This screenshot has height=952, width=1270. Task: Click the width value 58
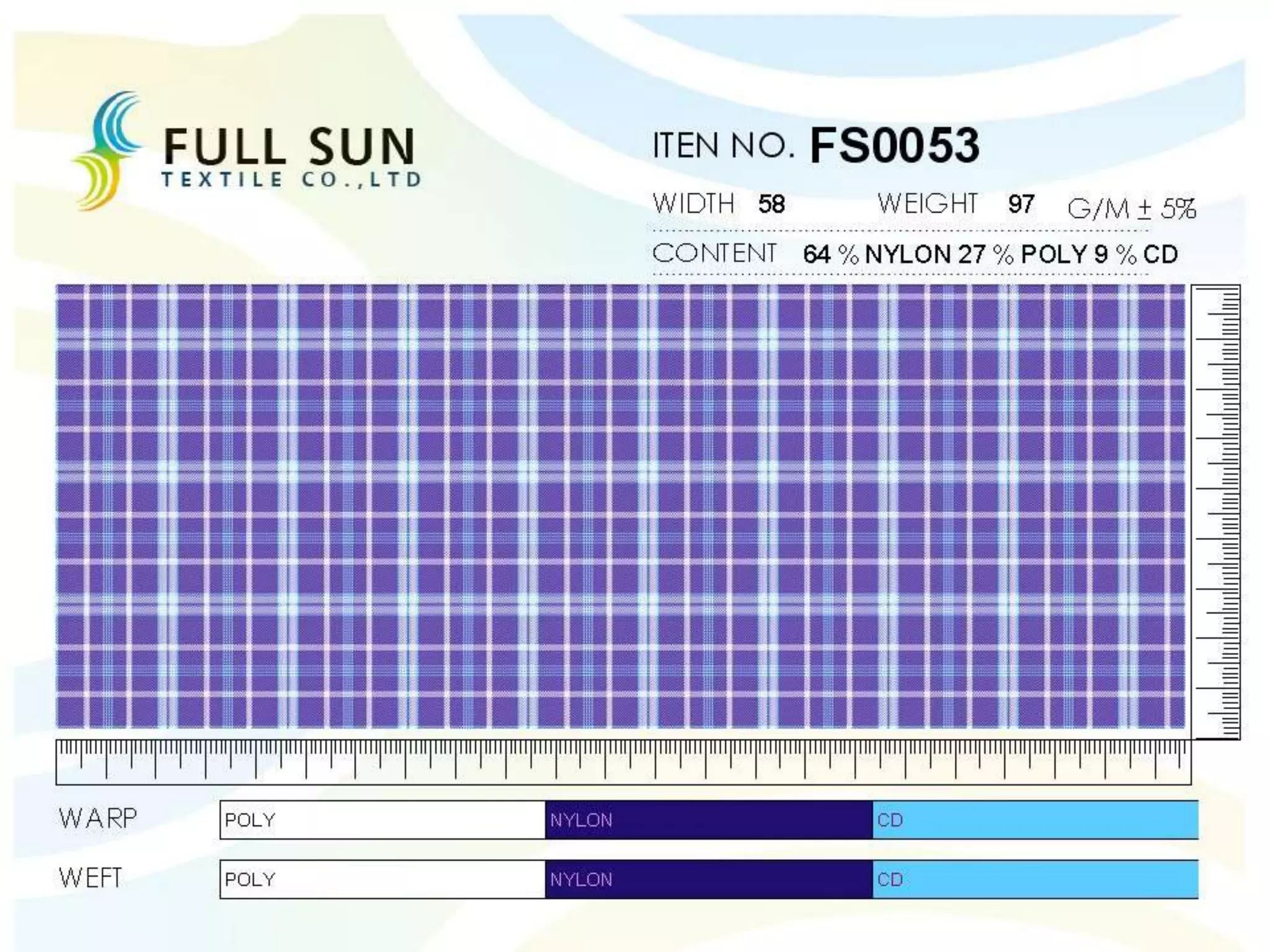click(771, 205)
